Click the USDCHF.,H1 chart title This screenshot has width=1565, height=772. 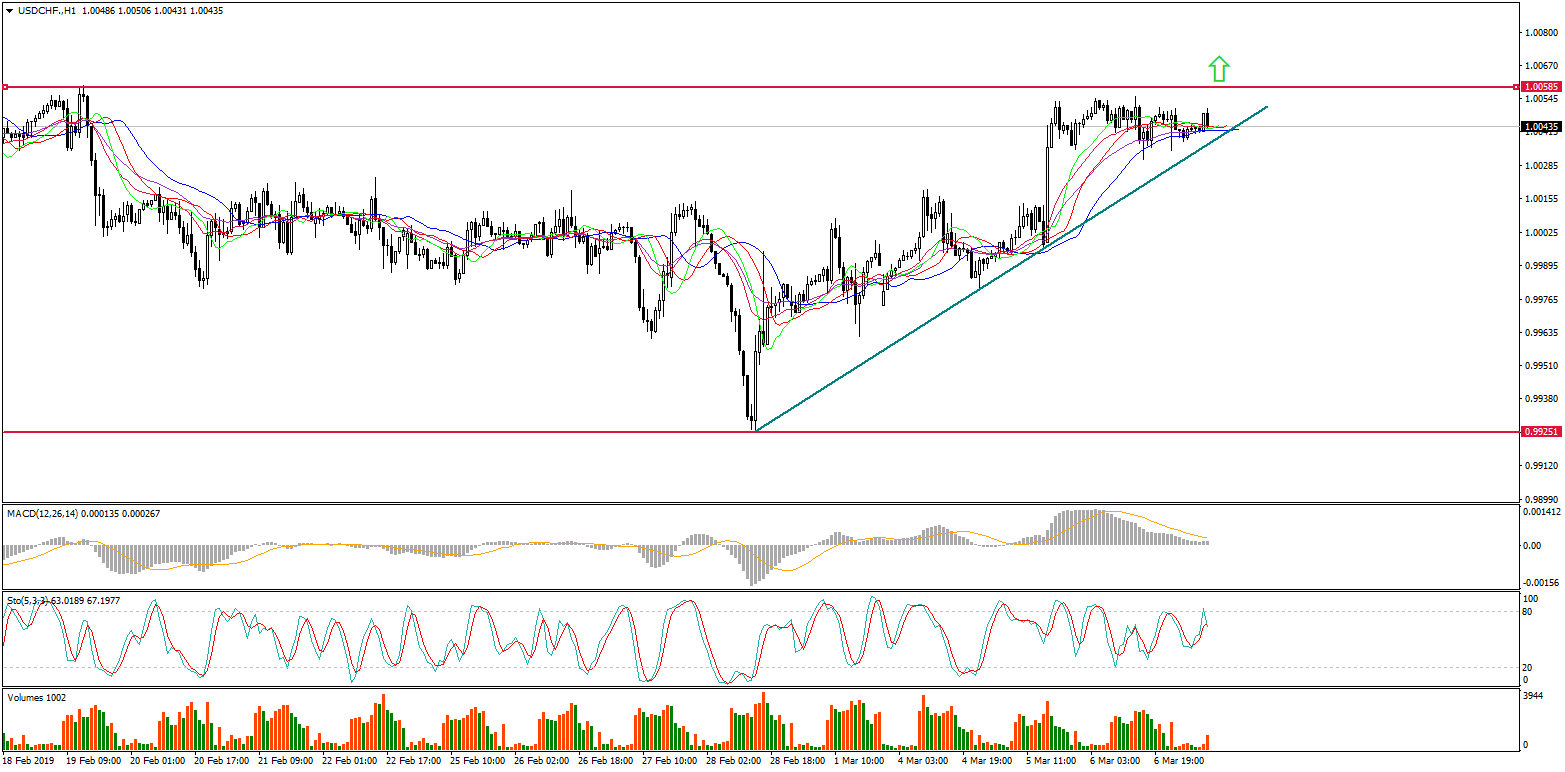click(47, 10)
